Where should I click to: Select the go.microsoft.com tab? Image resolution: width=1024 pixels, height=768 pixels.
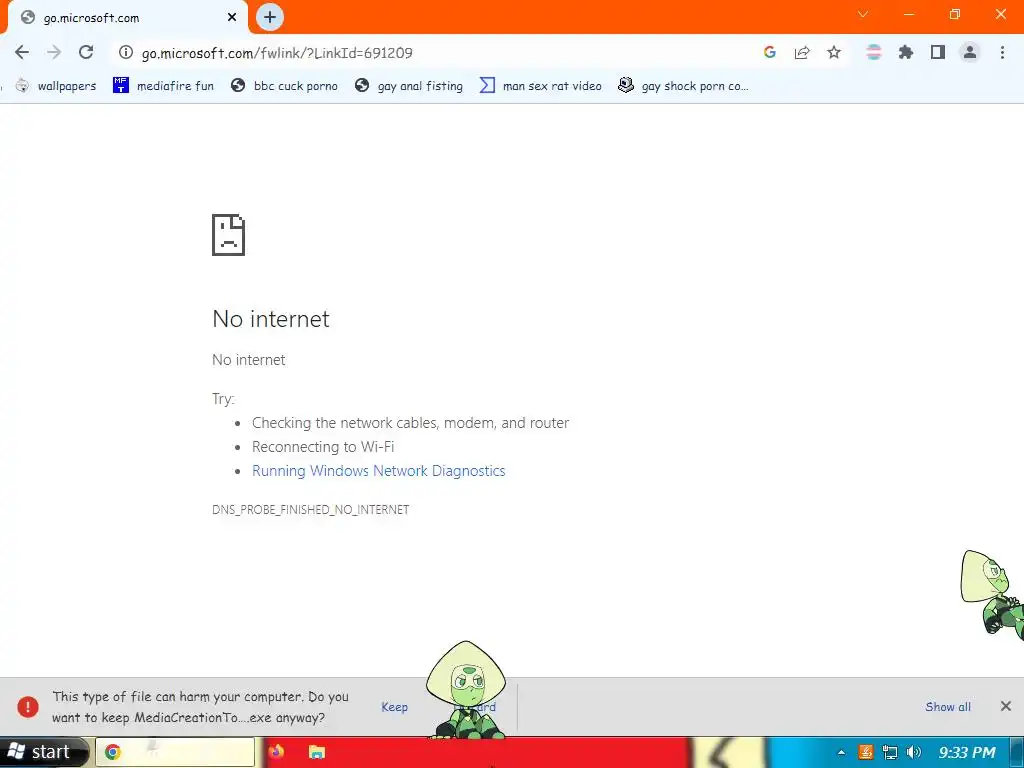coord(127,18)
